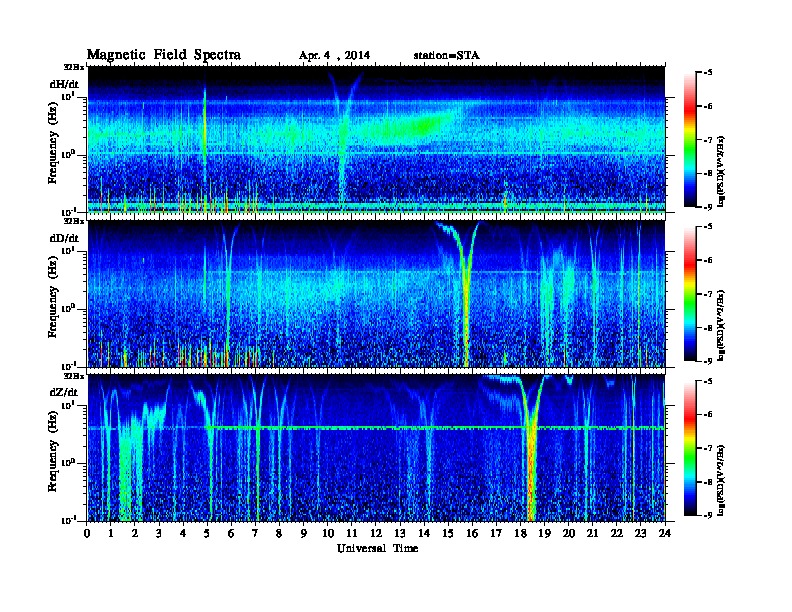This screenshot has width=792, height=612.
Task: Click the "-7" tick on dZ/dt colorbar
Action: point(708,448)
